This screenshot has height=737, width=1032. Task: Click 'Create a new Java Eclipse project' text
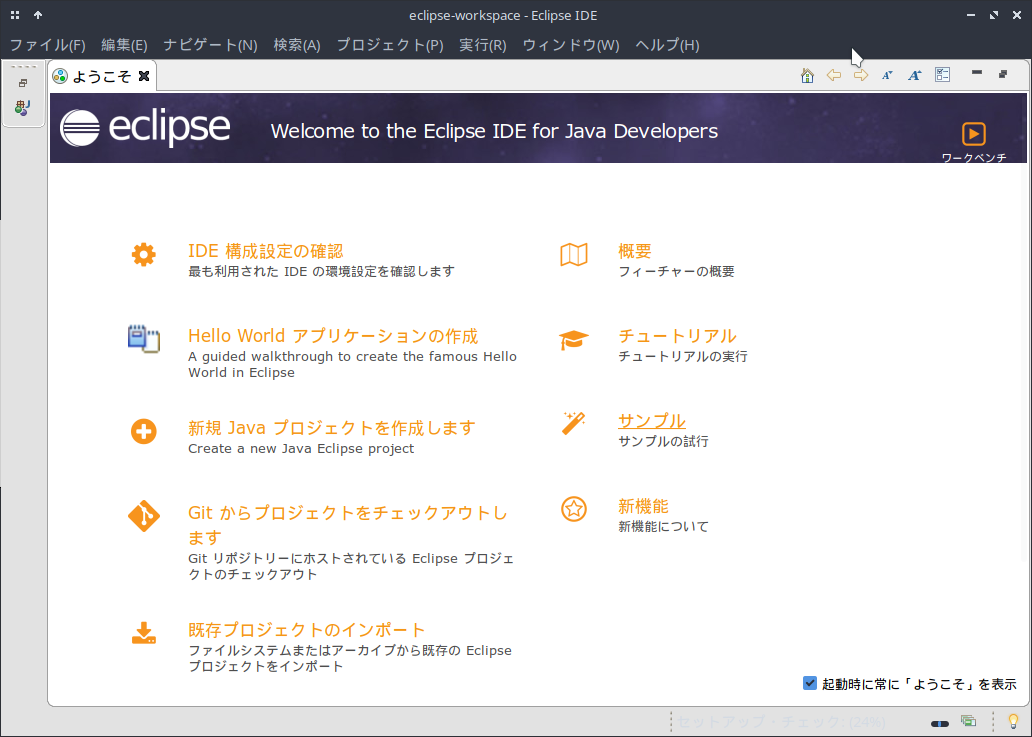coord(301,449)
